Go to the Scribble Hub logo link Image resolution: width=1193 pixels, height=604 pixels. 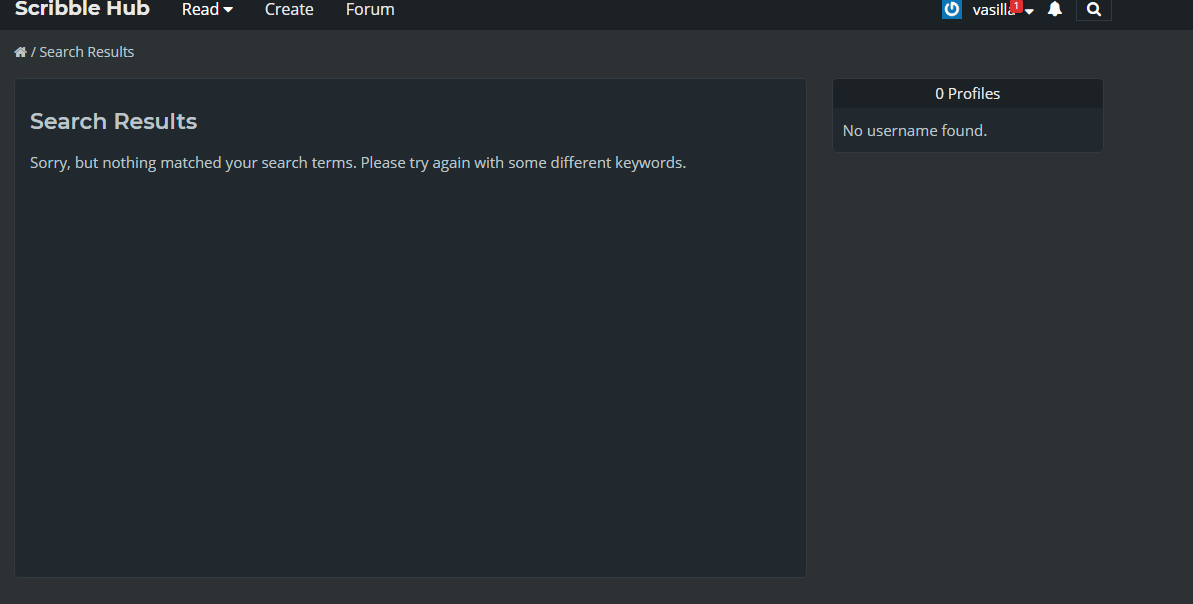pyautogui.click(x=82, y=9)
